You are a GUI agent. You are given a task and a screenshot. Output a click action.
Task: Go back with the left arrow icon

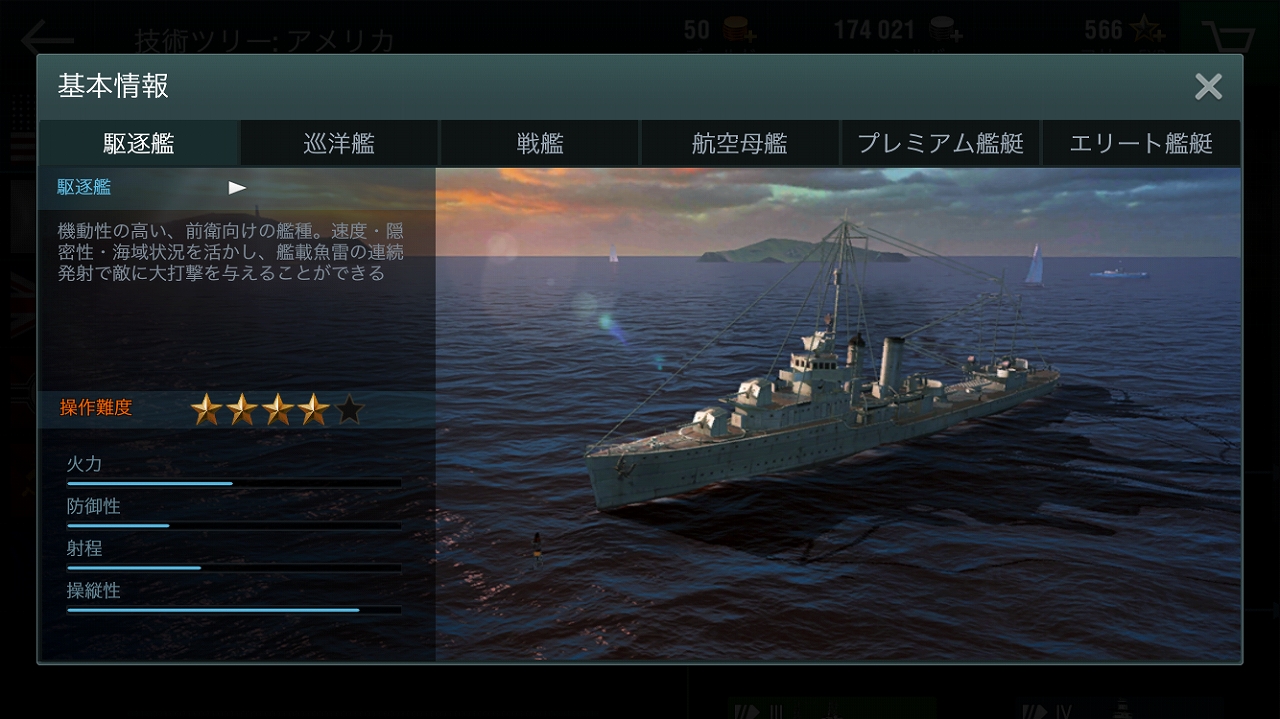[46, 40]
